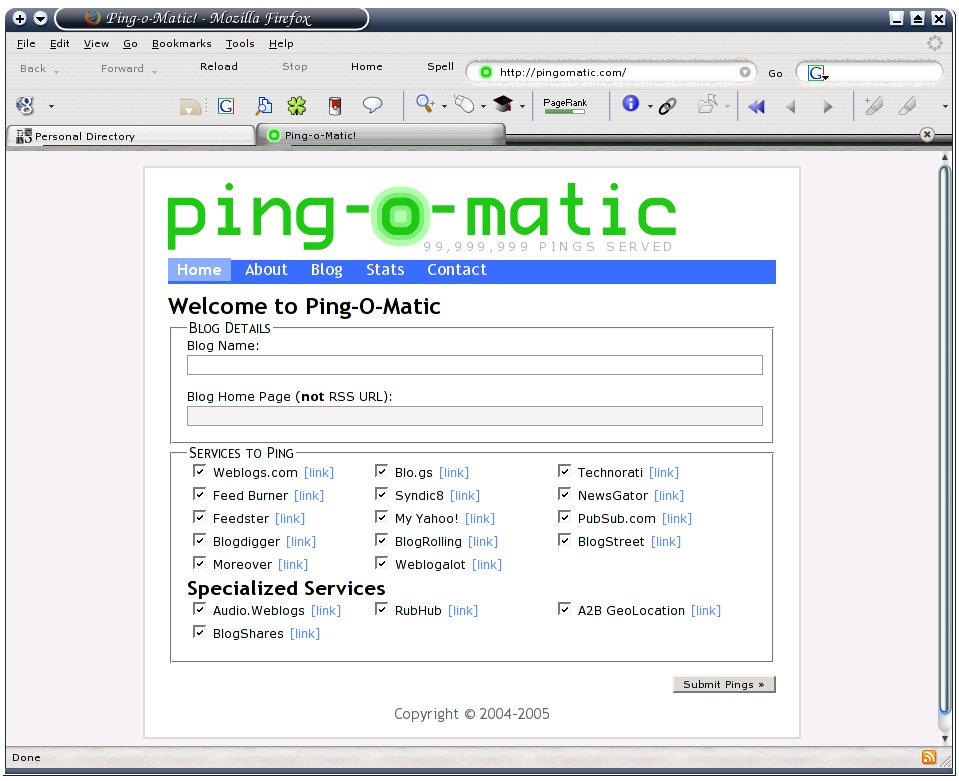
Task: Focus the Blog Home Page input field
Action: (x=475, y=416)
